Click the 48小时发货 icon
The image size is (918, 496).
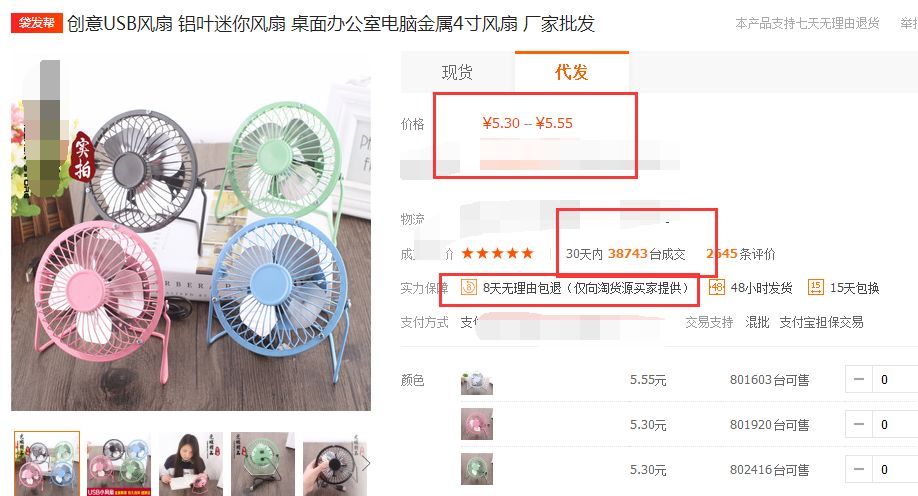pos(717,287)
